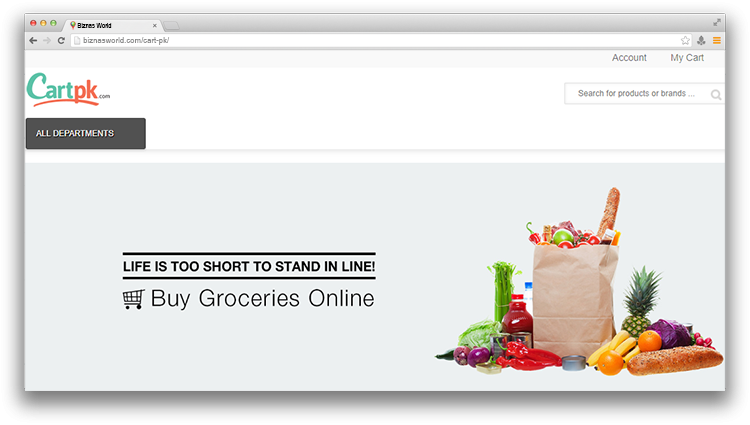Click the Buy Groceries Online heading
750x425 pixels.
click(263, 299)
